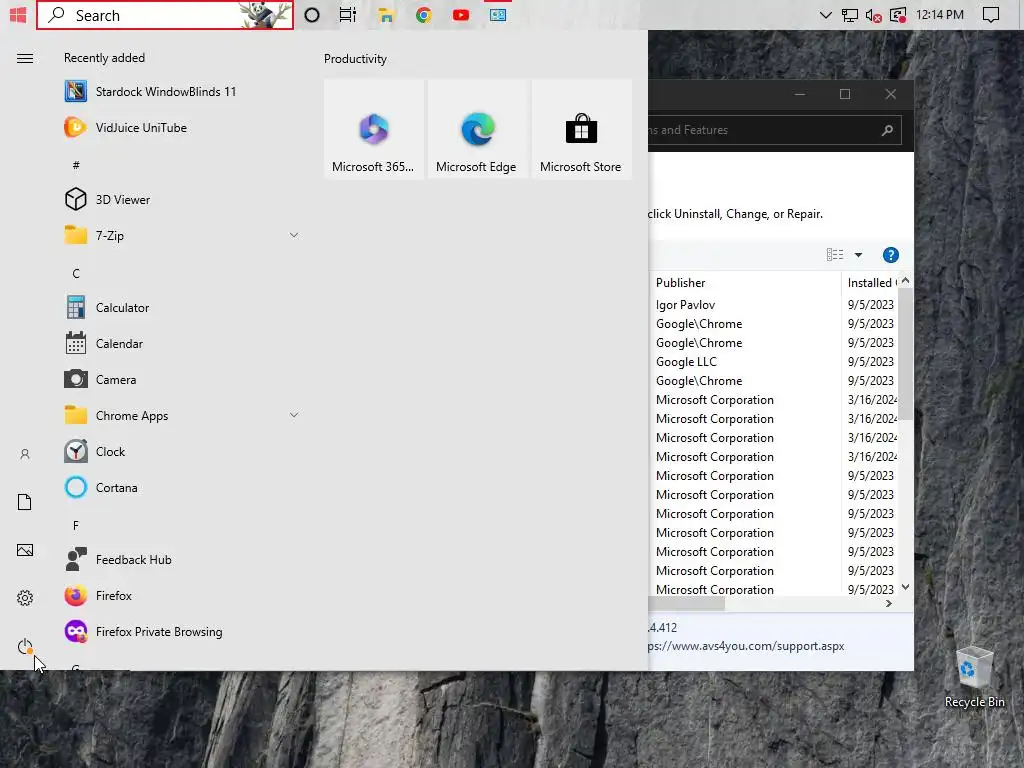1024x768 pixels.
Task: Click down arrow of programs list scrollbar
Action: [x=905, y=587]
